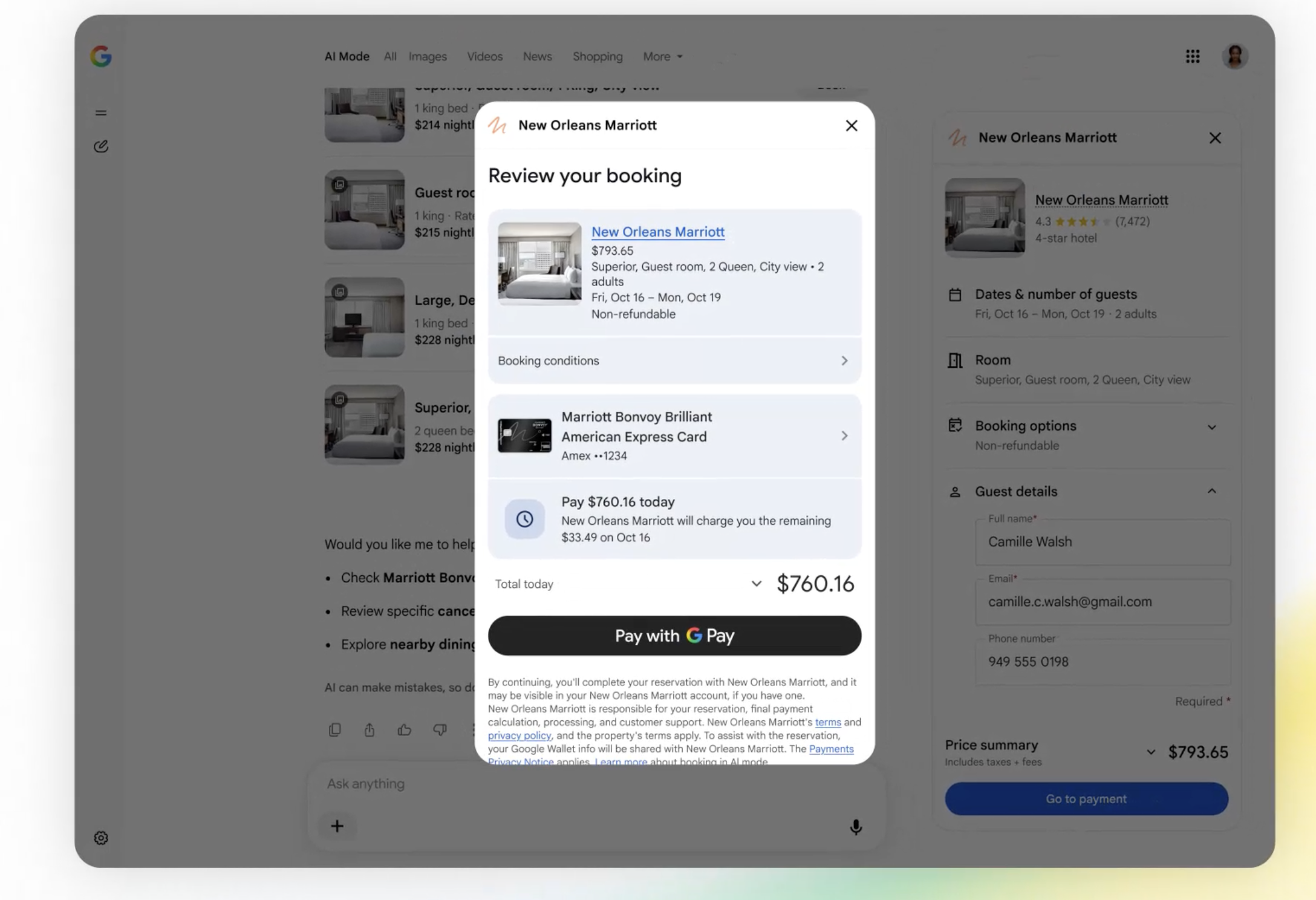Select the $214 nightly room thumbnail
Viewport: 1316px width, 900px height.
point(364,115)
